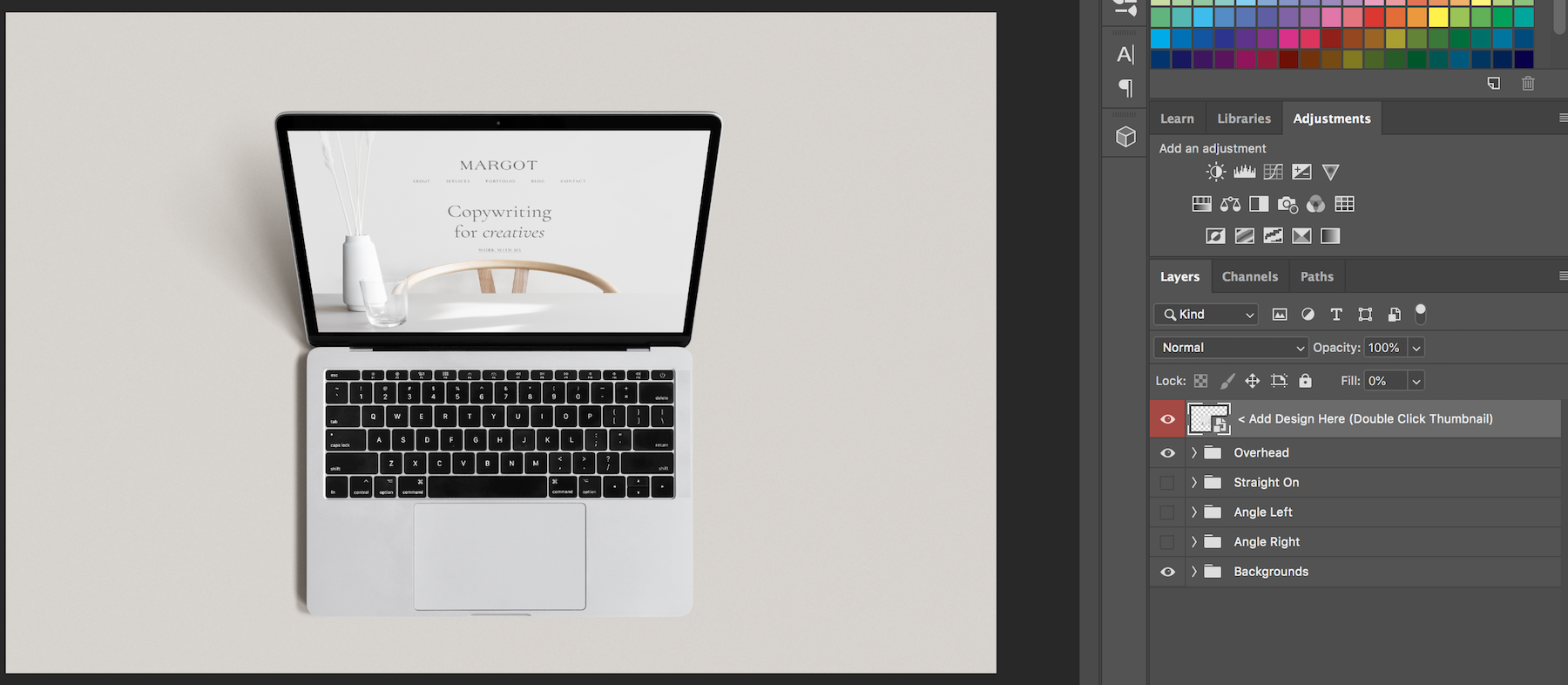Switch to the Channels tab
The image size is (1568, 685).
click(1249, 276)
